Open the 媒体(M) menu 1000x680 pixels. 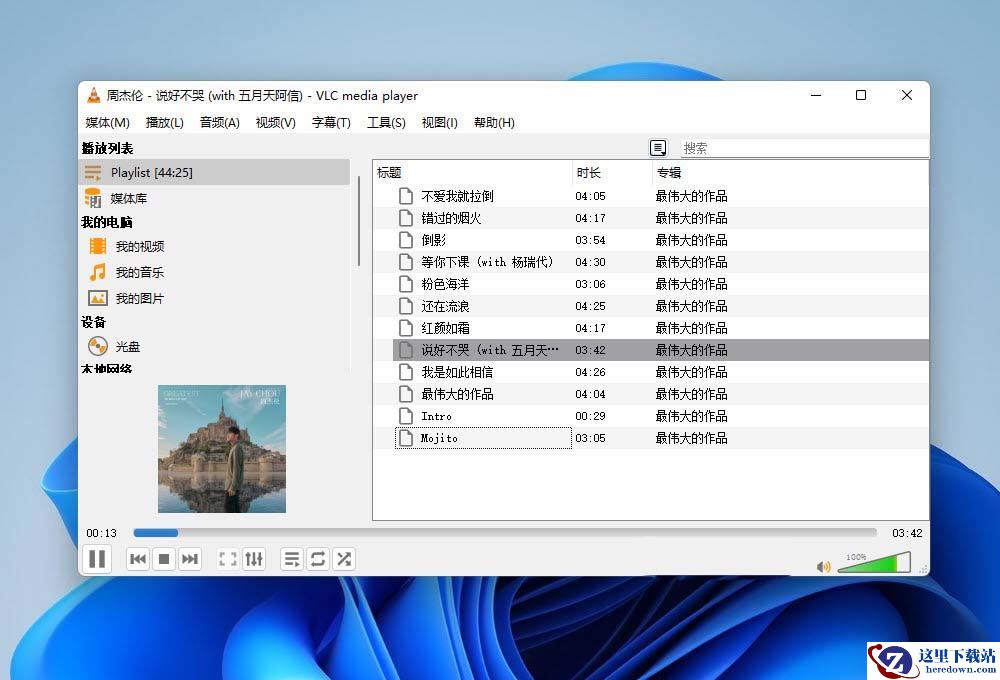click(107, 122)
